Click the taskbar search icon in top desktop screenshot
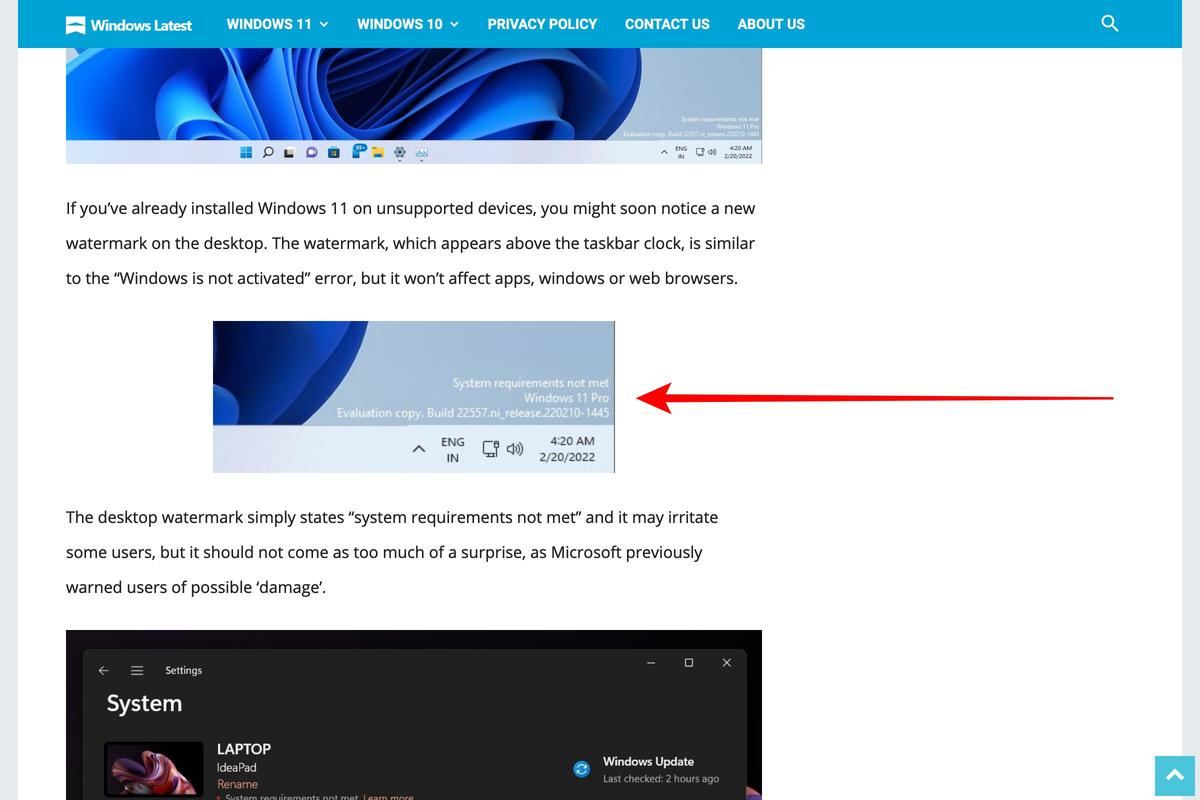This screenshot has width=1200, height=800. click(268, 152)
